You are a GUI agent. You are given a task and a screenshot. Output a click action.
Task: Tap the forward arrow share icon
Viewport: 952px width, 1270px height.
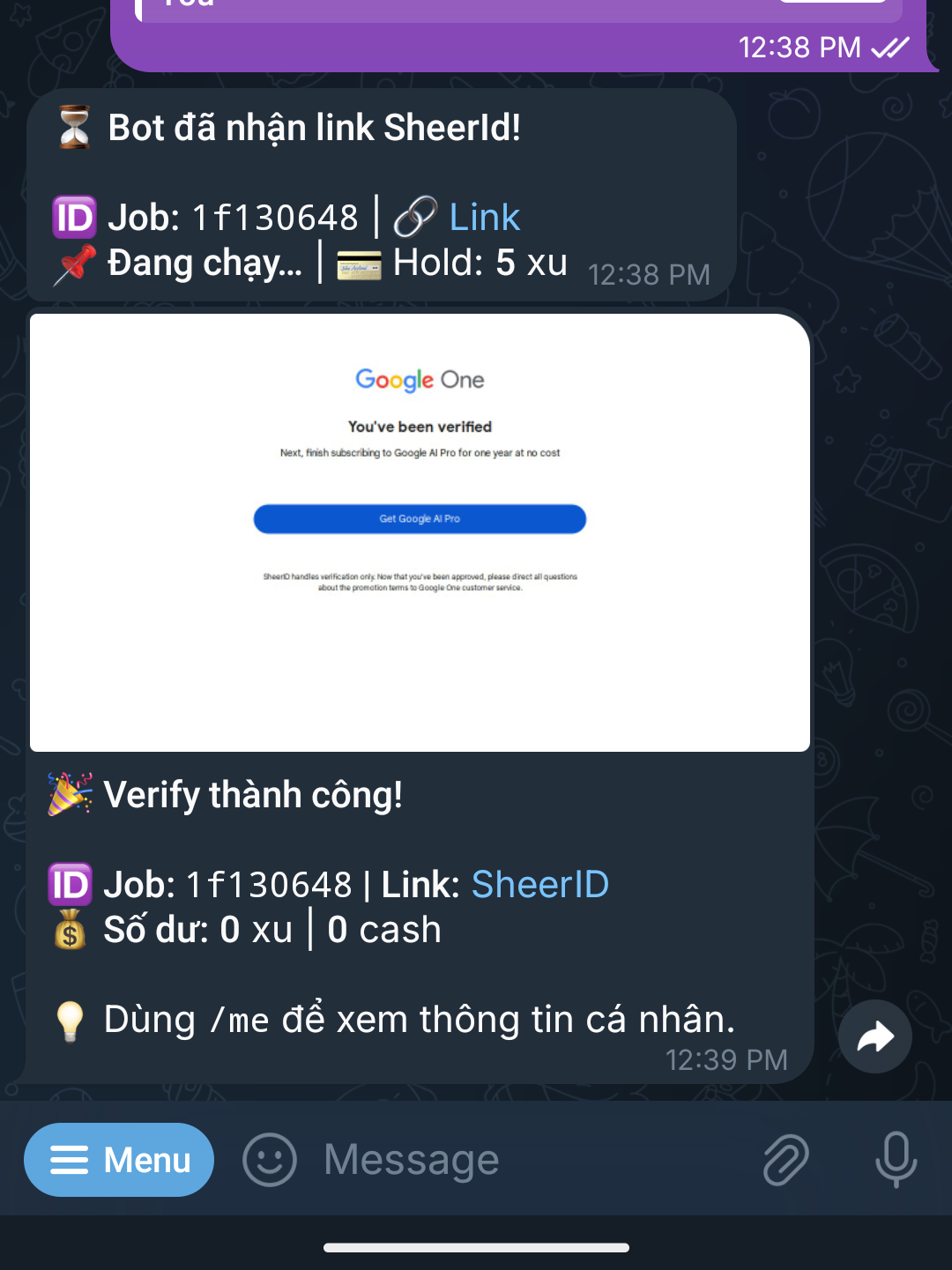click(875, 1036)
